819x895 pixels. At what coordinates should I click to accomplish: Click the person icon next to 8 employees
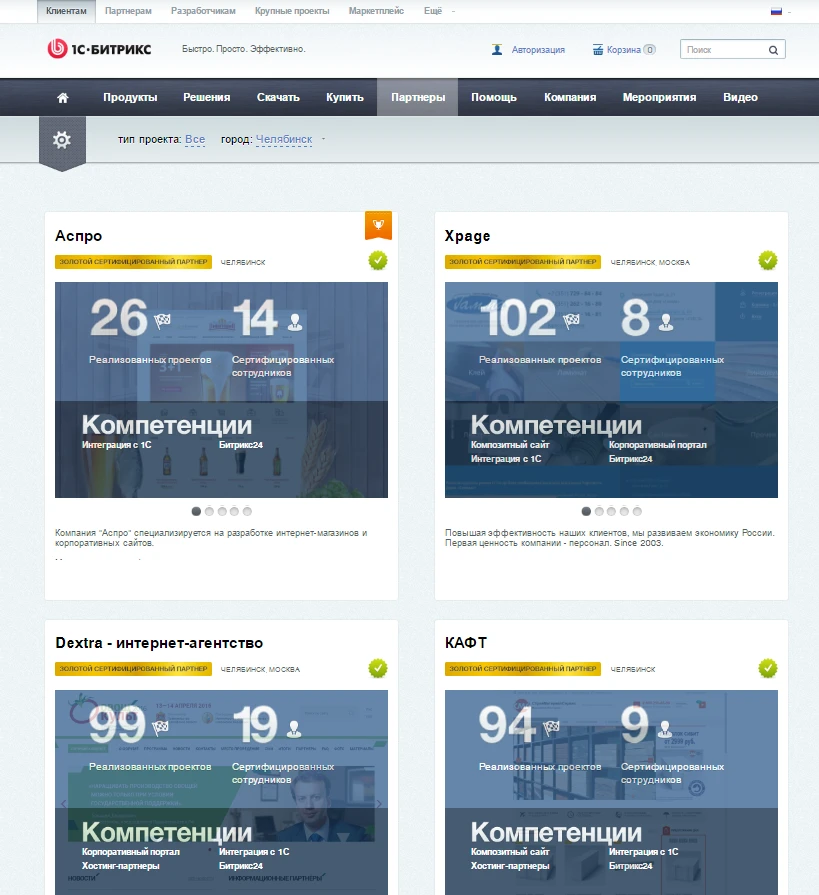pyautogui.click(x=666, y=322)
